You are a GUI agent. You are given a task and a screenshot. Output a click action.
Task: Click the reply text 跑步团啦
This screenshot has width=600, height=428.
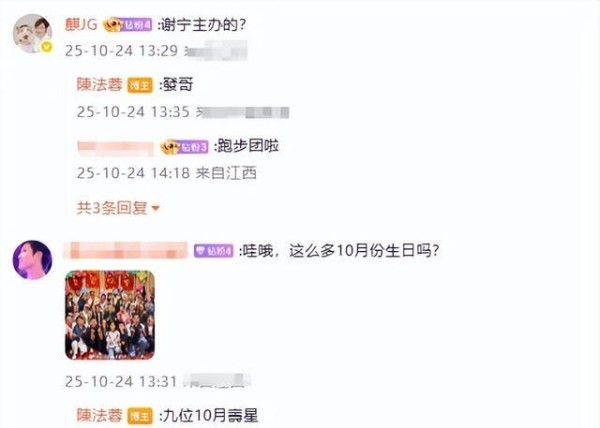point(246,146)
